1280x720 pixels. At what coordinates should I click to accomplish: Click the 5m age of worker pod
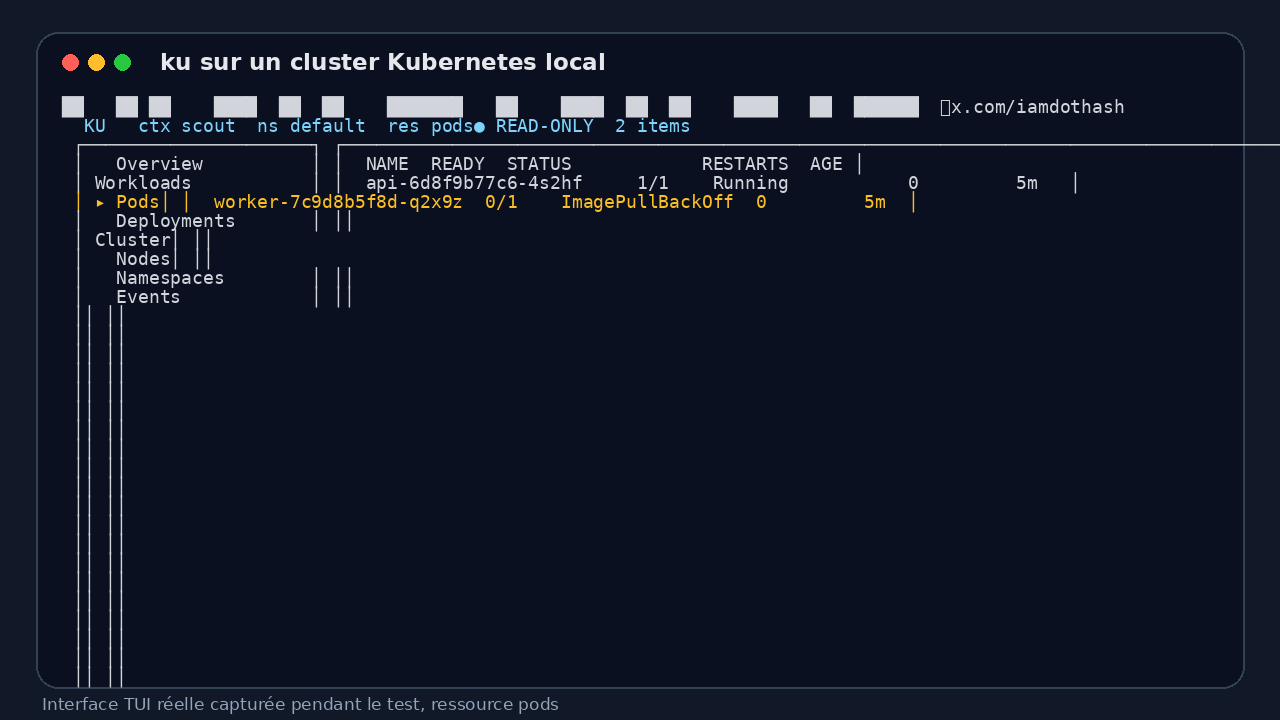tap(875, 202)
